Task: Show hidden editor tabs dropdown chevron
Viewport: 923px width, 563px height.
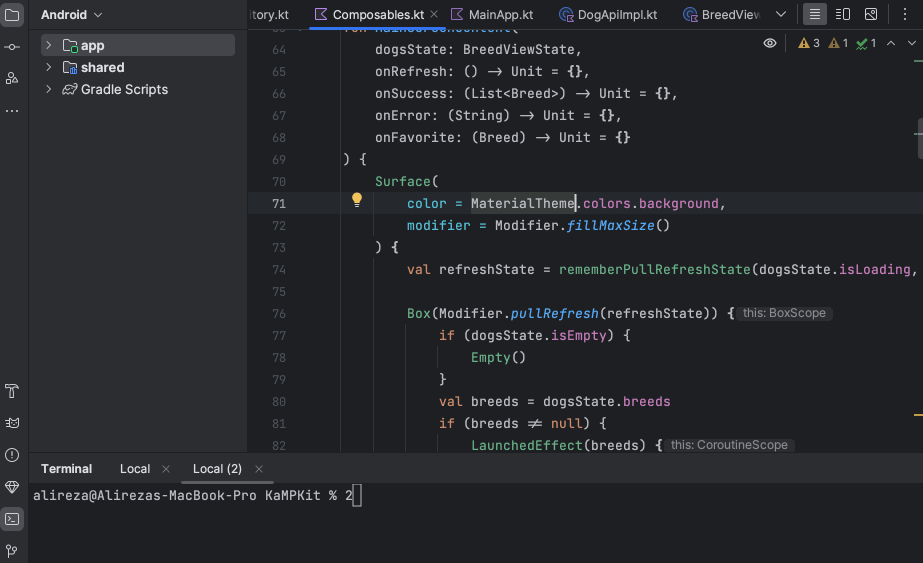Action: [781, 14]
